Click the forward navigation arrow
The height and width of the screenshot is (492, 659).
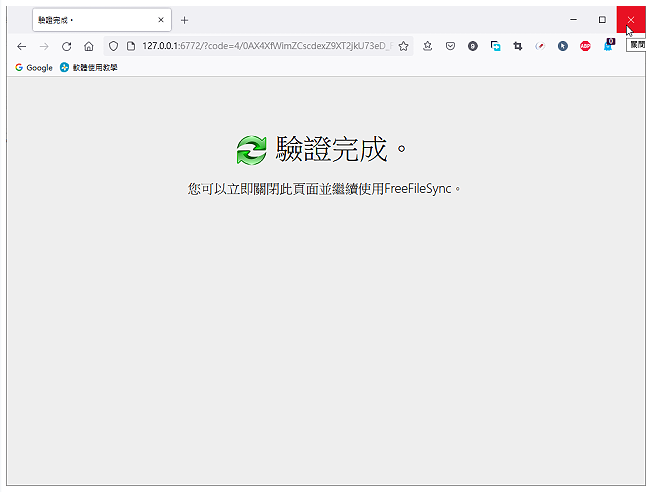[44, 46]
